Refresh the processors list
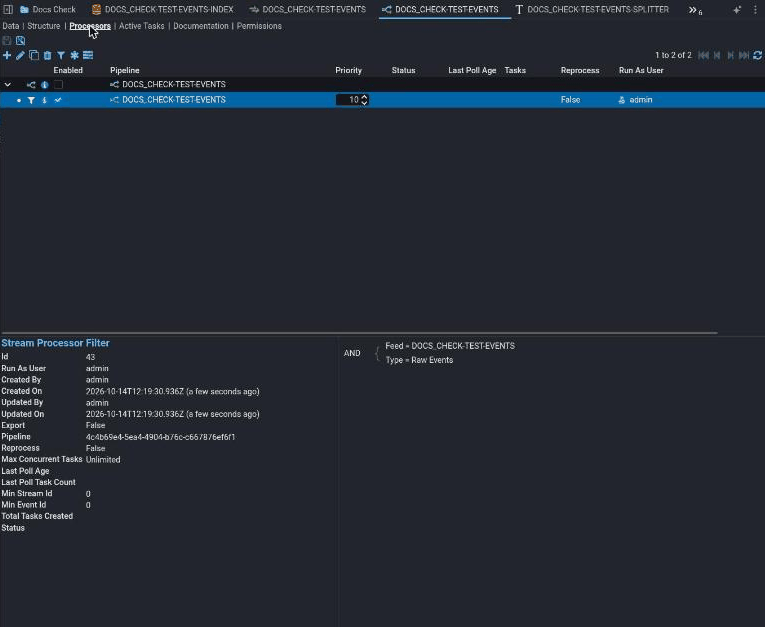Viewport: 765px width, 627px height. pyautogui.click(x=758, y=55)
